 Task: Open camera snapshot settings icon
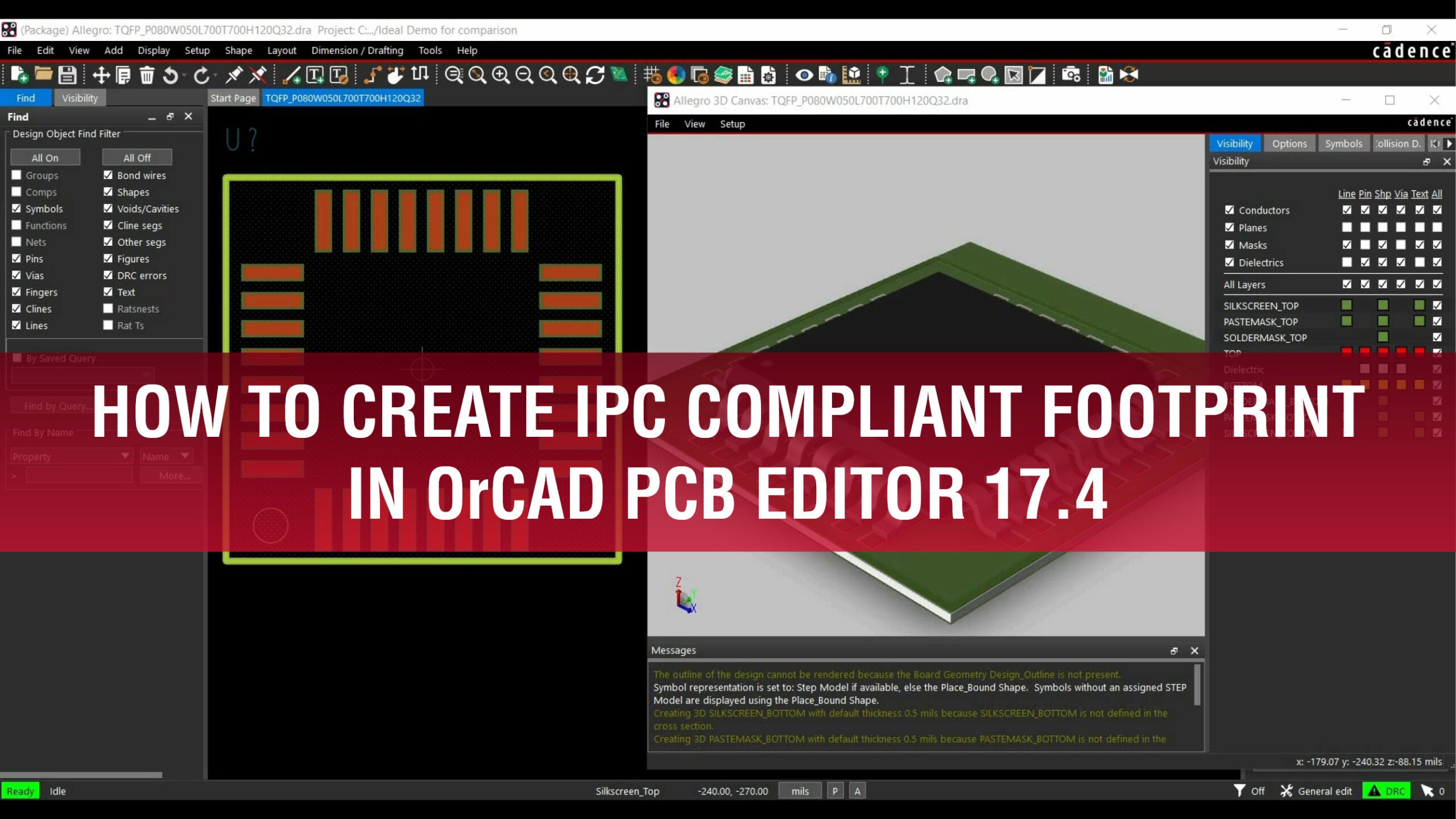pos(1071,75)
